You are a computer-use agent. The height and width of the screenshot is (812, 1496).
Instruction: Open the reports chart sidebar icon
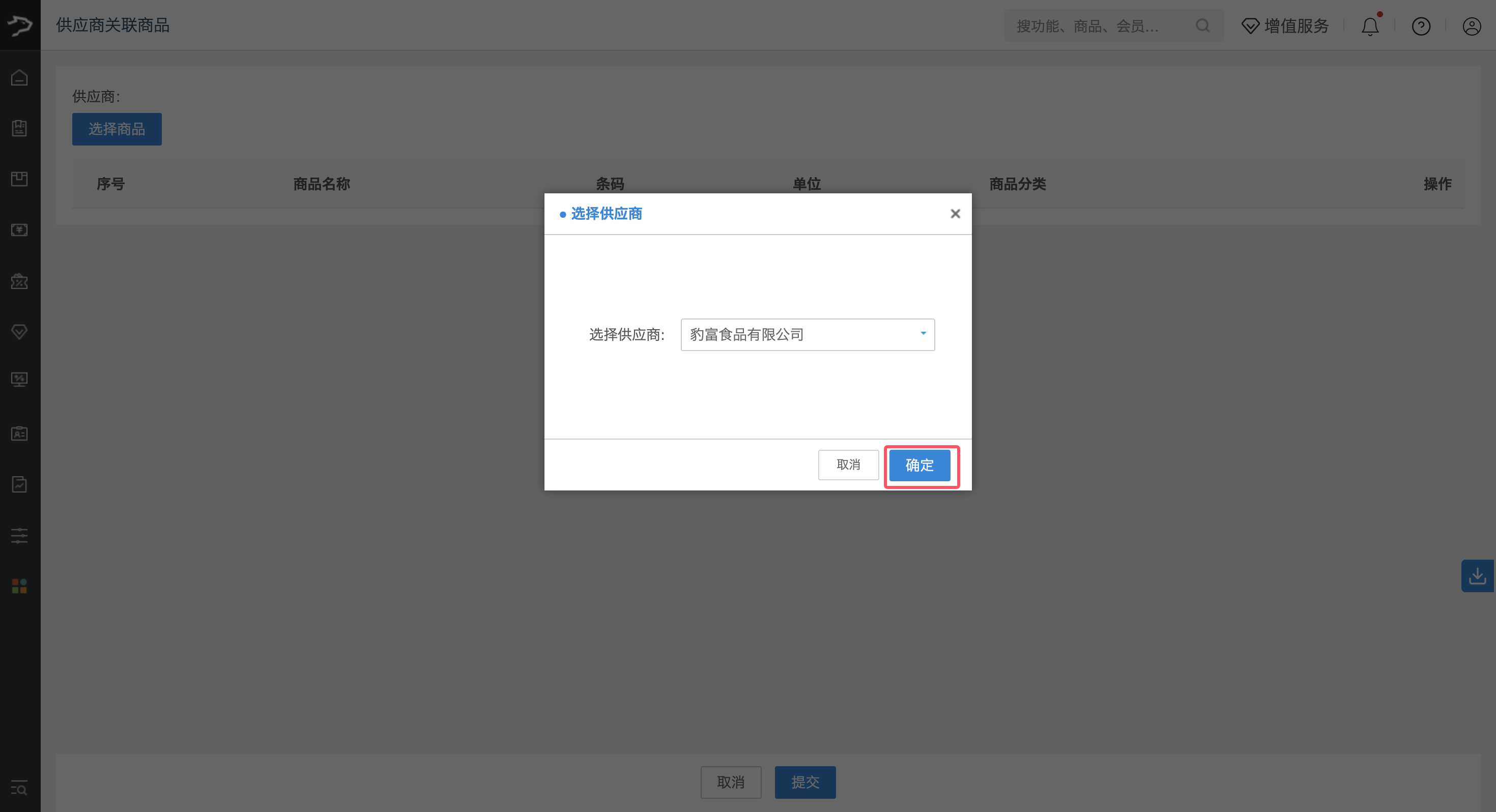19,484
